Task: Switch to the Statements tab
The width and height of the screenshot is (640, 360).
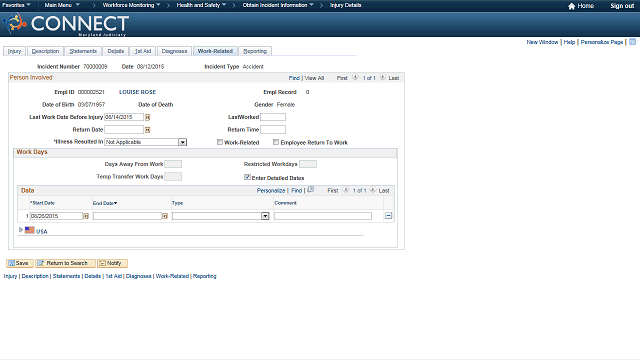Action: pos(83,51)
